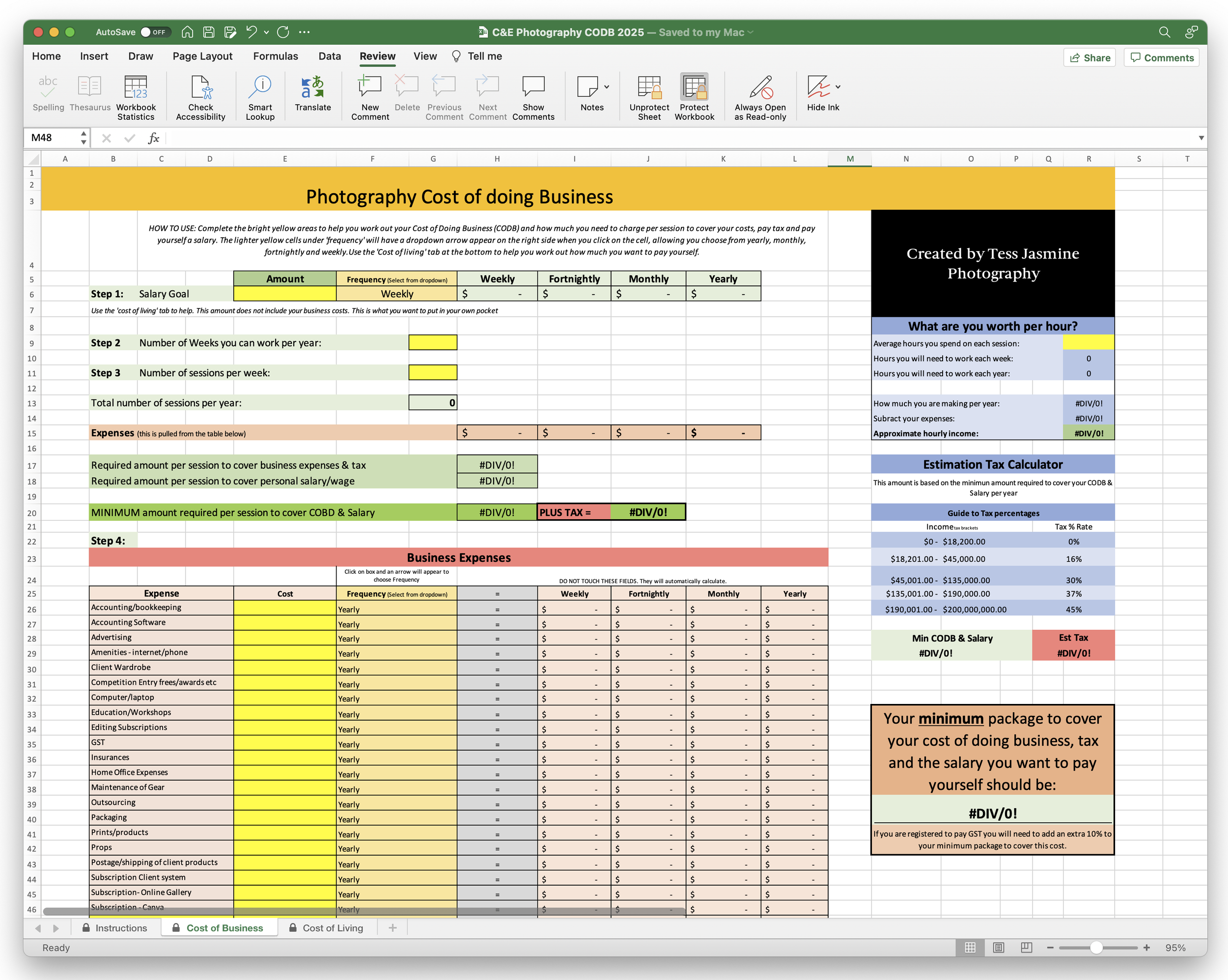Open the Comments pane button
1228x980 pixels.
click(x=1161, y=57)
